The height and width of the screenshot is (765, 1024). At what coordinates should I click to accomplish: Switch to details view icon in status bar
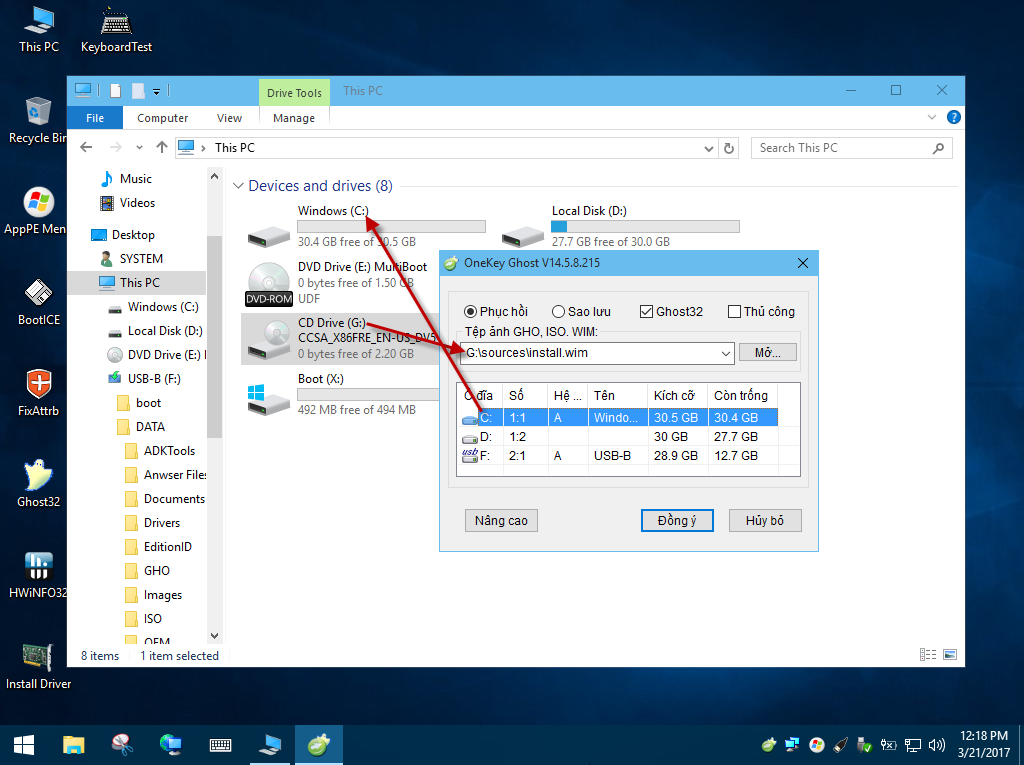click(927, 655)
